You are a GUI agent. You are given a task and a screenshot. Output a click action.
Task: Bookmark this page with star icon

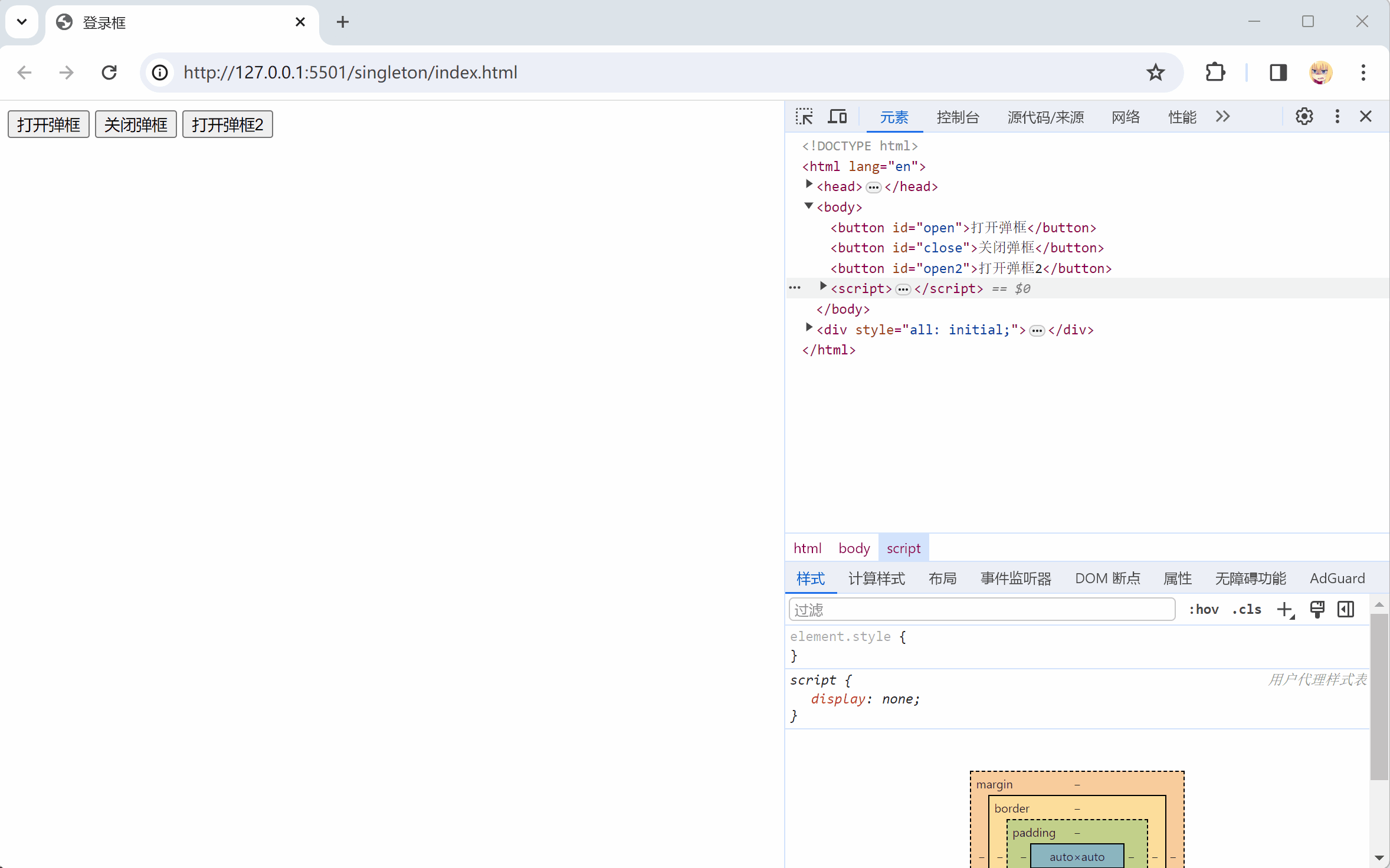pyautogui.click(x=1155, y=73)
